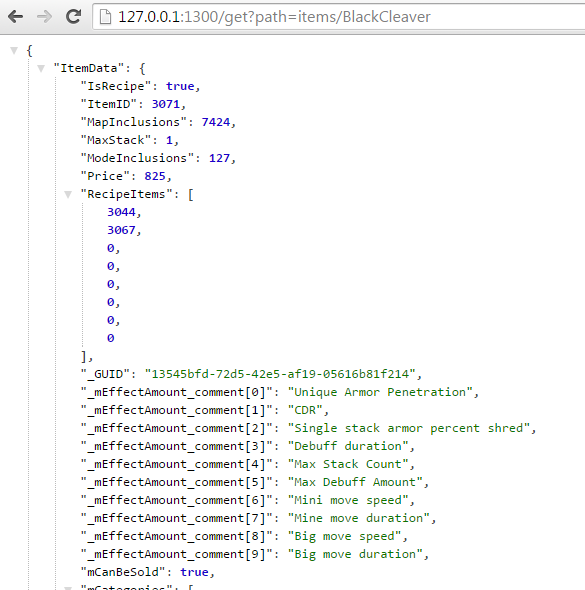Click the "Mine move duration" value
Screen dimensions: 585x590
coord(359,519)
